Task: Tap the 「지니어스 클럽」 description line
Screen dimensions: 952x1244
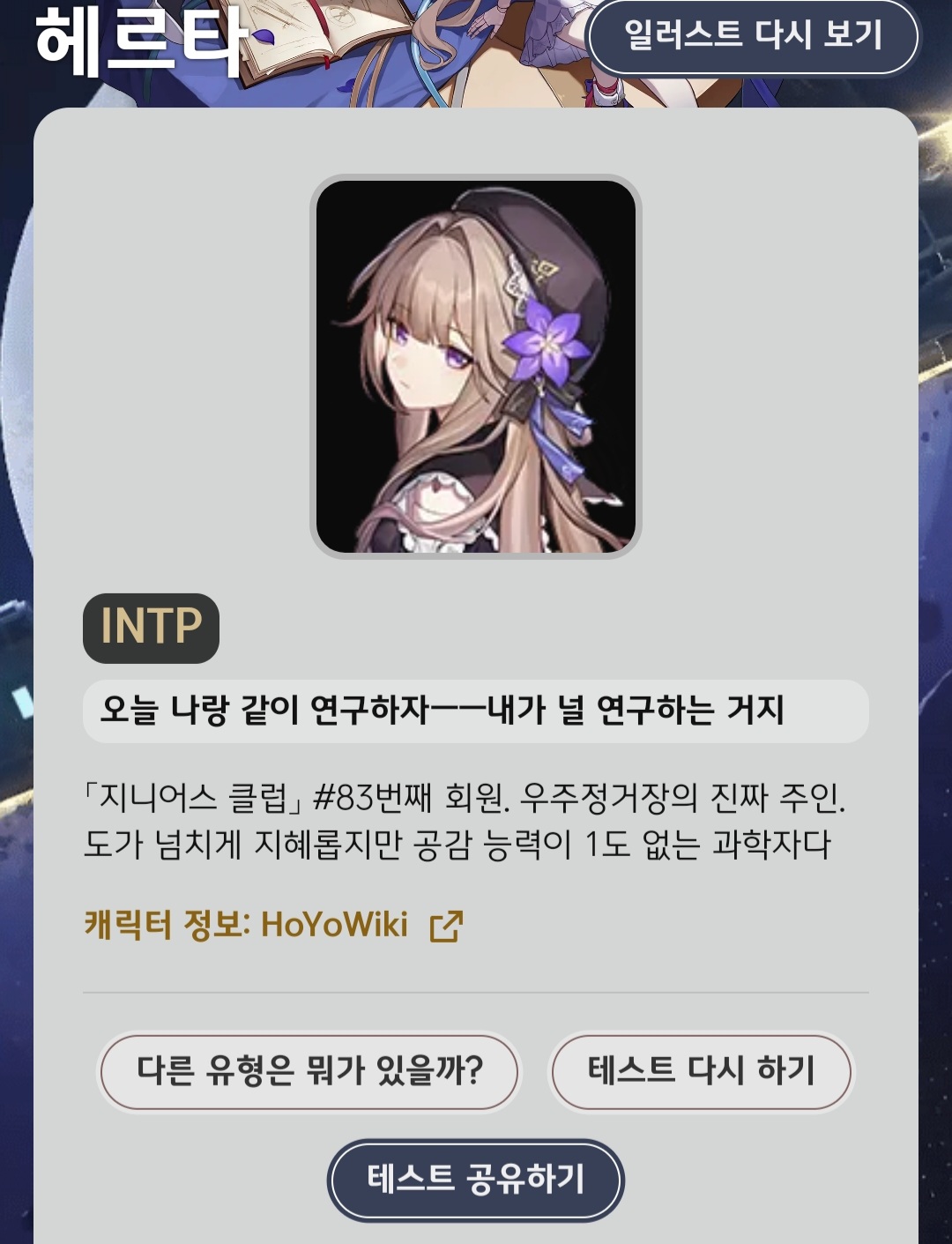Action: coord(465,798)
